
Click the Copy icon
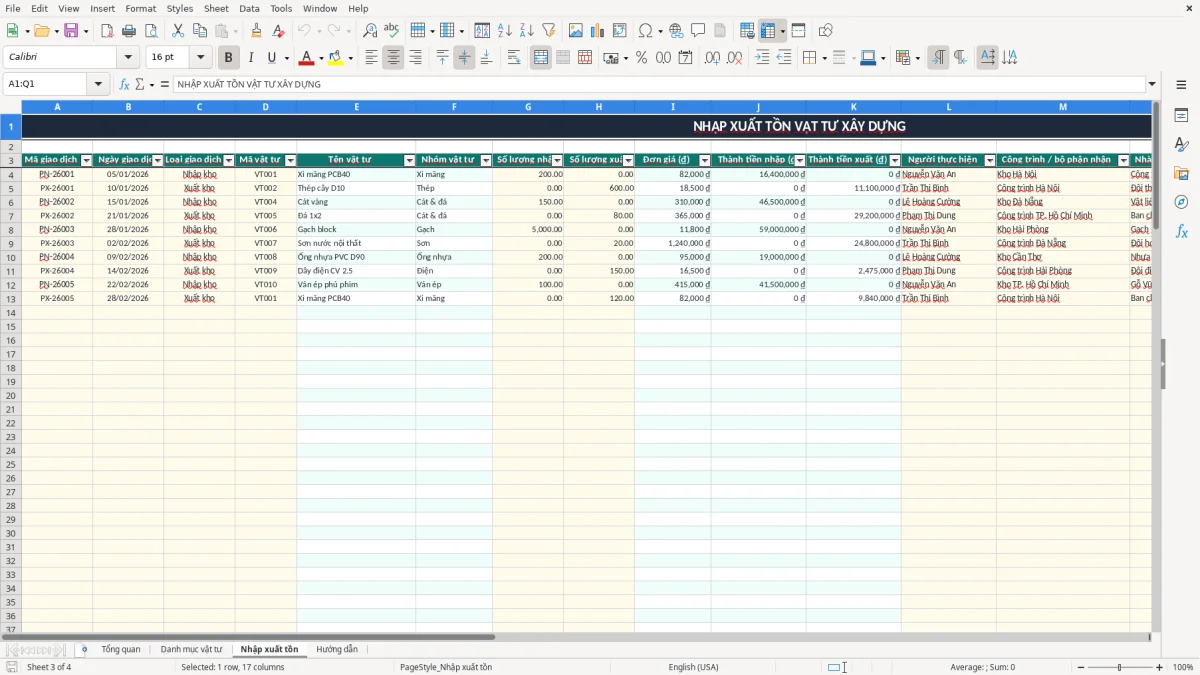tap(200, 31)
